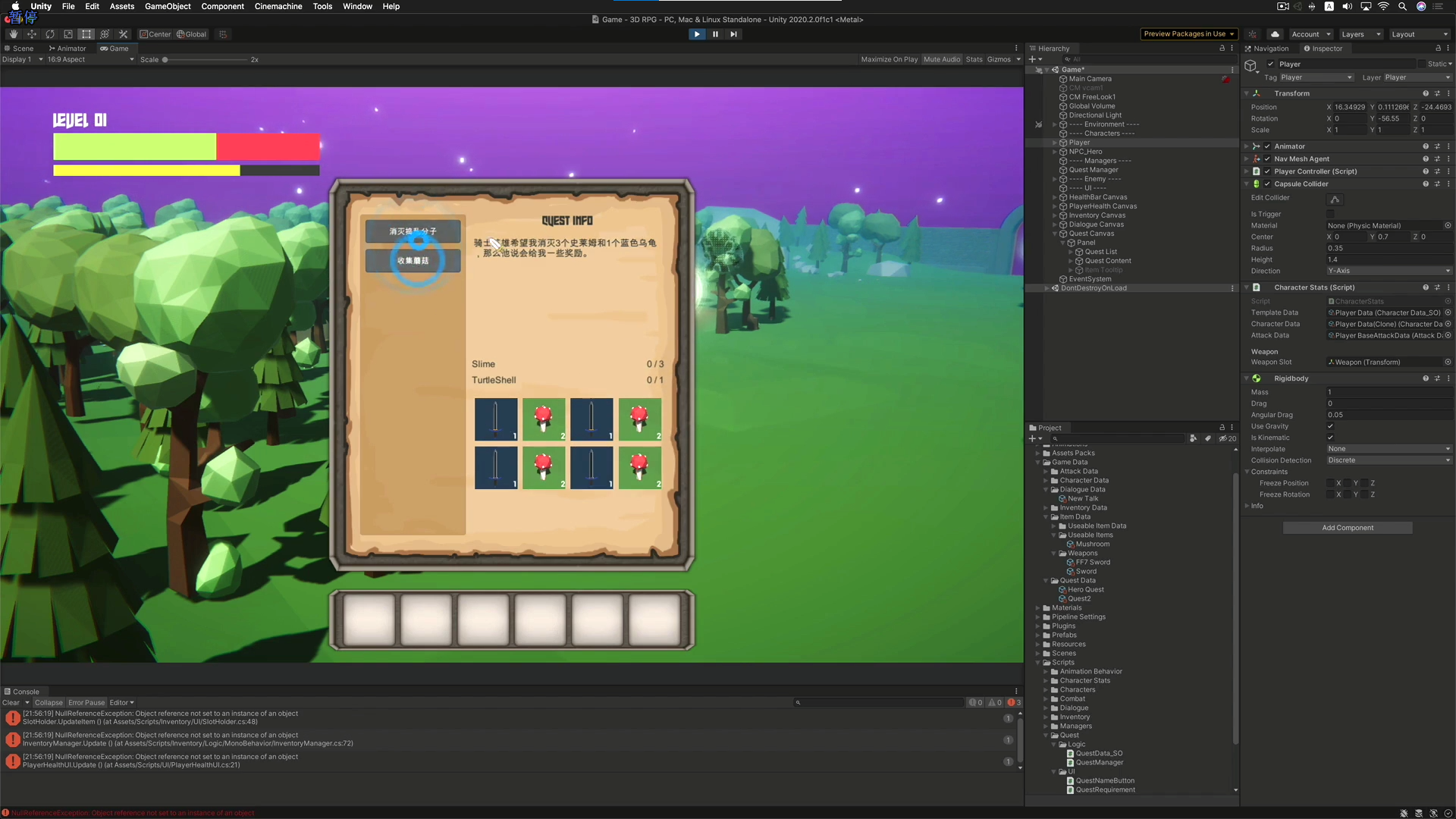Collapse the Weapons folder in Project
1456x819 pixels.
(x=1054, y=553)
